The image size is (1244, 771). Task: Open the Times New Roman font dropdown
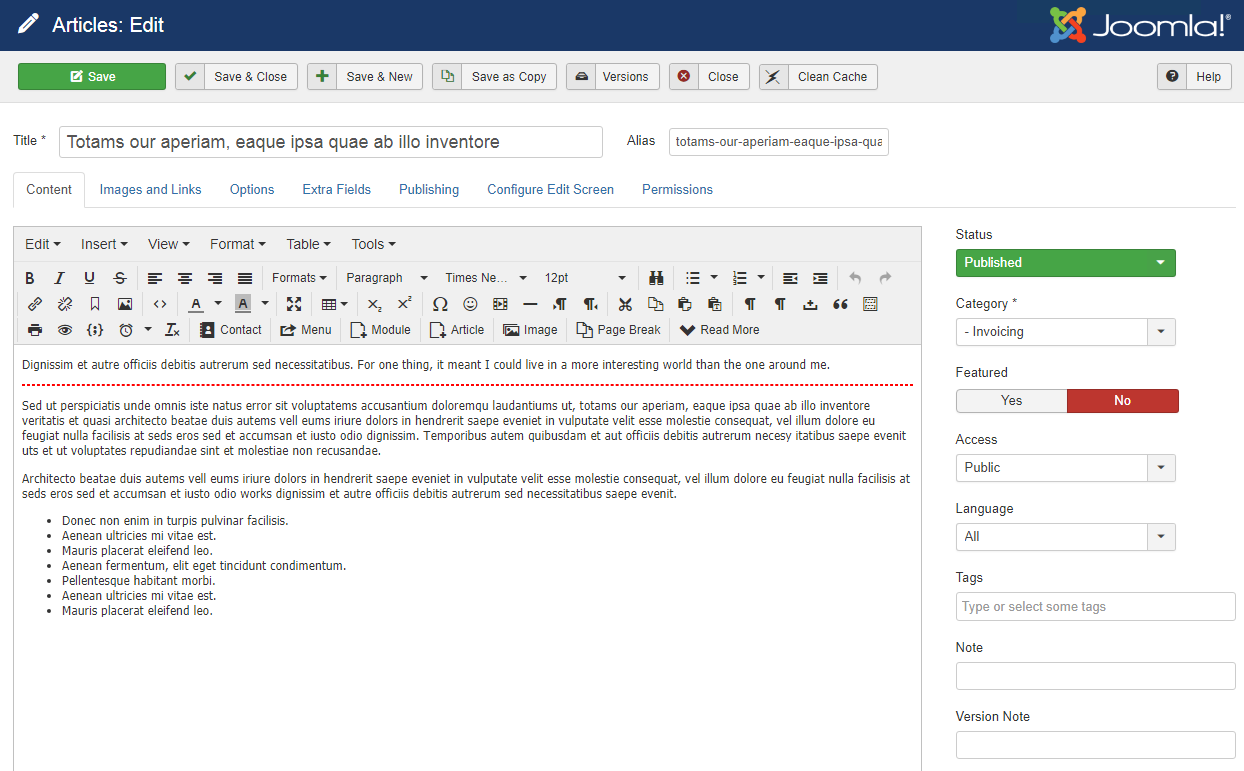[486, 278]
